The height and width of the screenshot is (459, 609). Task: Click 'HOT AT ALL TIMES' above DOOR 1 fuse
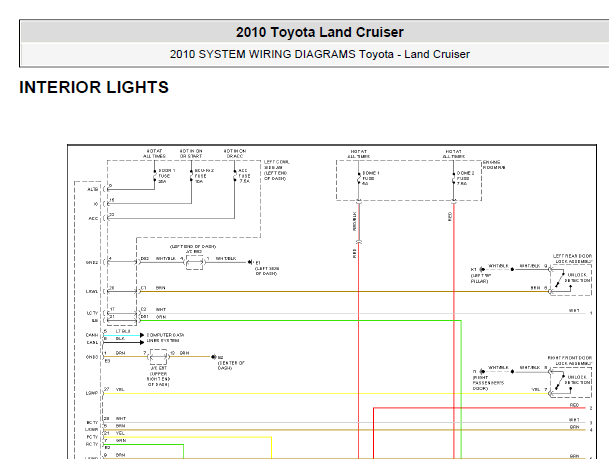tap(154, 153)
